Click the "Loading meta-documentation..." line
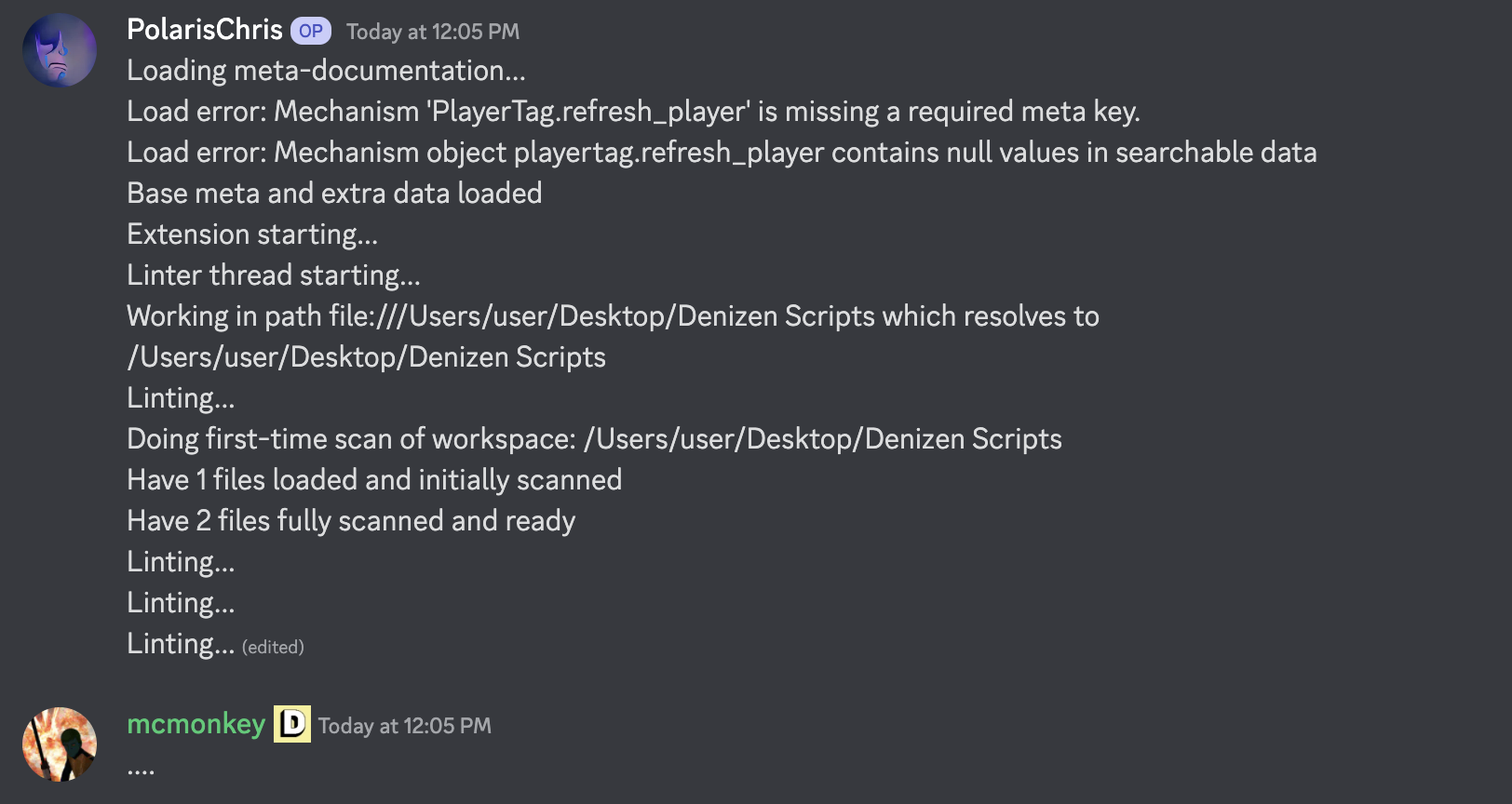Image resolution: width=1512 pixels, height=804 pixels. [x=326, y=71]
